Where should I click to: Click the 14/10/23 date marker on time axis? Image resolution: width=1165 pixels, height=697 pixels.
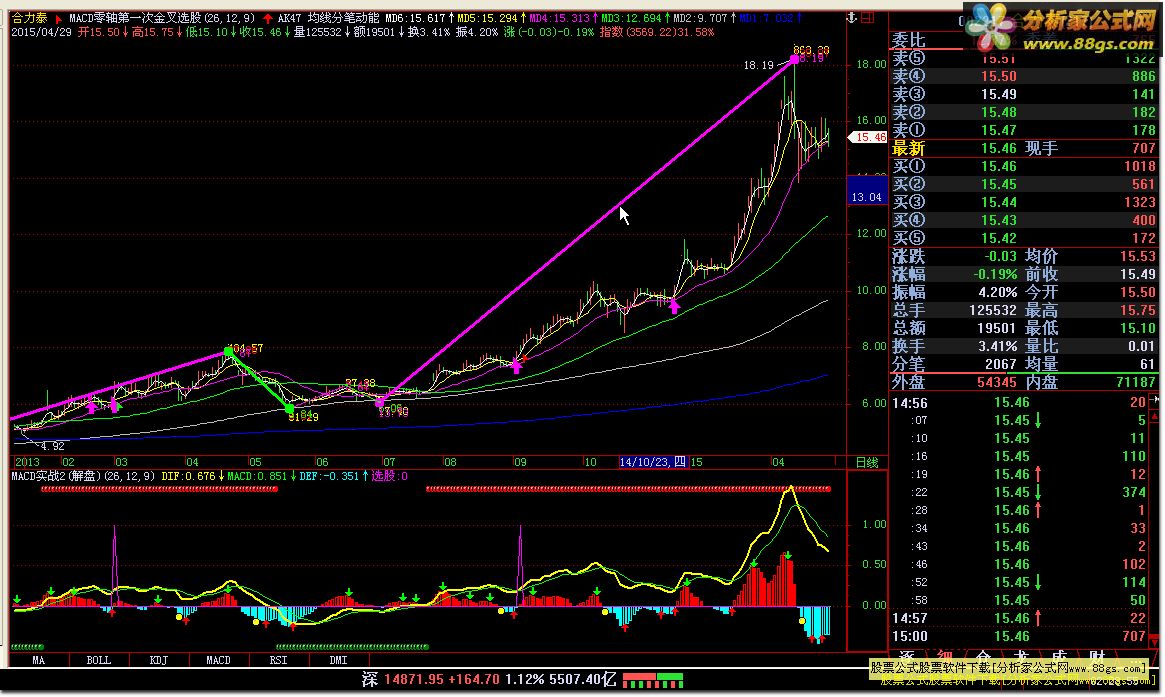(x=653, y=462)
